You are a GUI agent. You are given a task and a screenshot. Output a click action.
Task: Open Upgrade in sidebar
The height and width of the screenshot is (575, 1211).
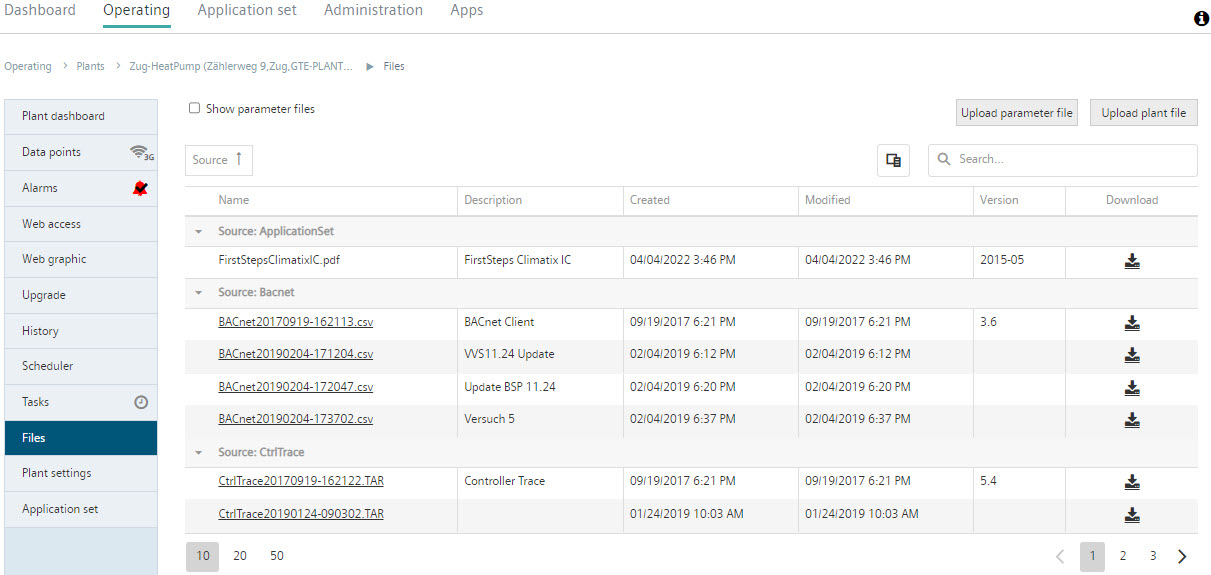pos(81,295)
